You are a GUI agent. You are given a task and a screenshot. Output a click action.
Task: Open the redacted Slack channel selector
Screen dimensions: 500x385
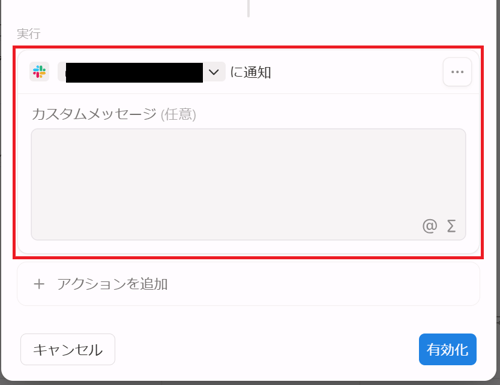coord(141,72)
